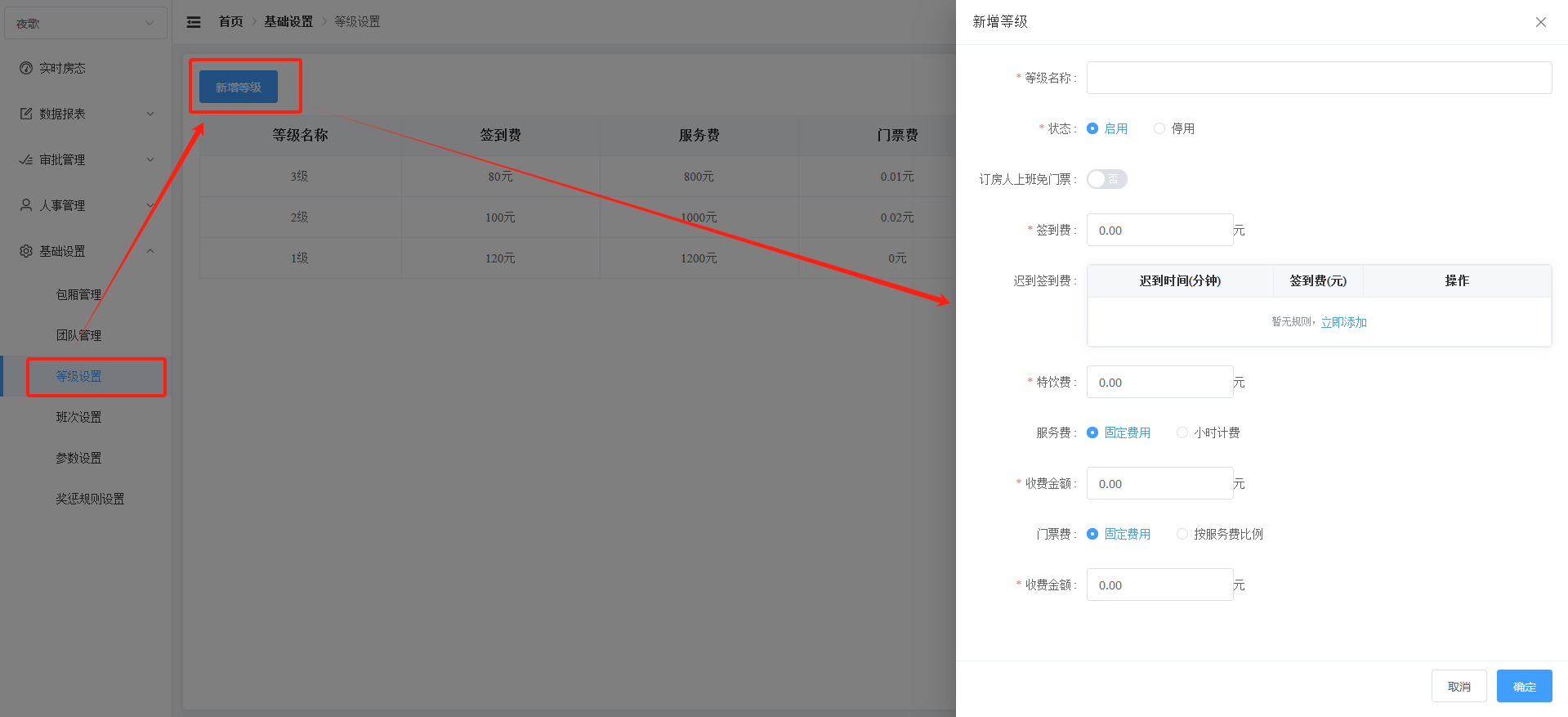The width and height of the screenshot is (1568, 717).
Task: Choose 小时计费 for 服务费
Action: [1182, 432]
